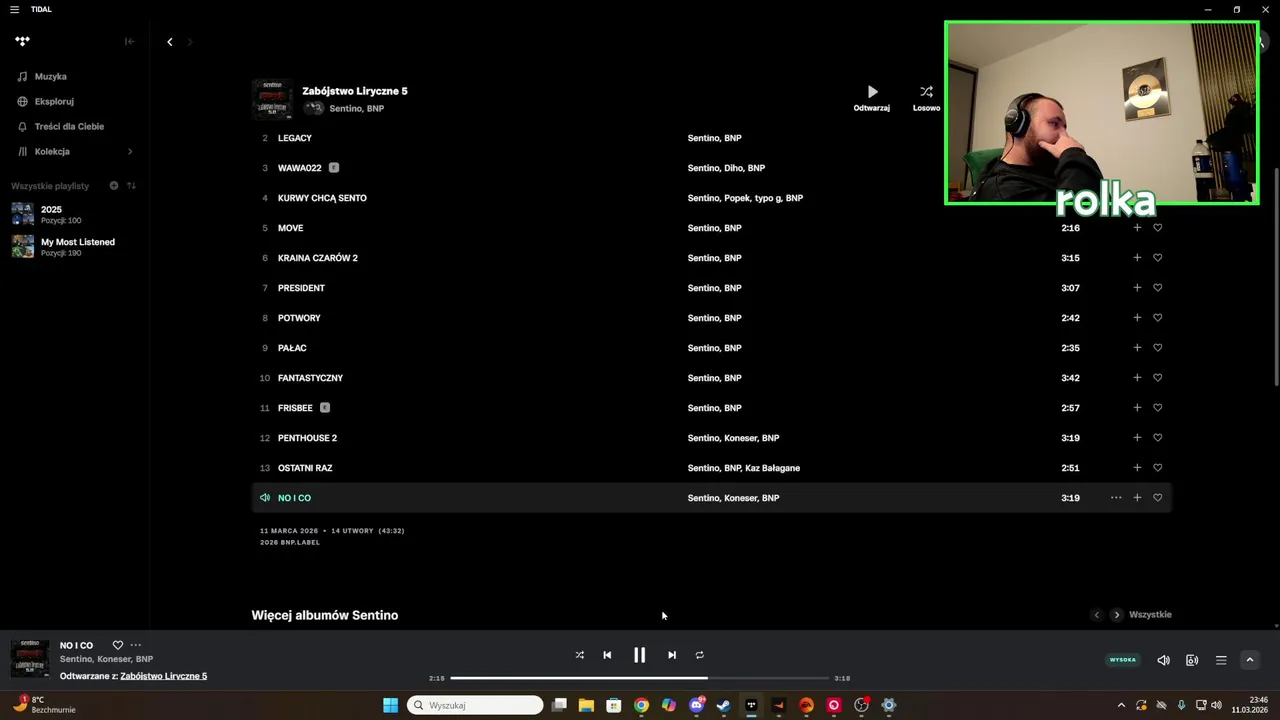The image size is (1280, 720).
Task: Like the track MOVE
Action: click(x=1158, y=228)
